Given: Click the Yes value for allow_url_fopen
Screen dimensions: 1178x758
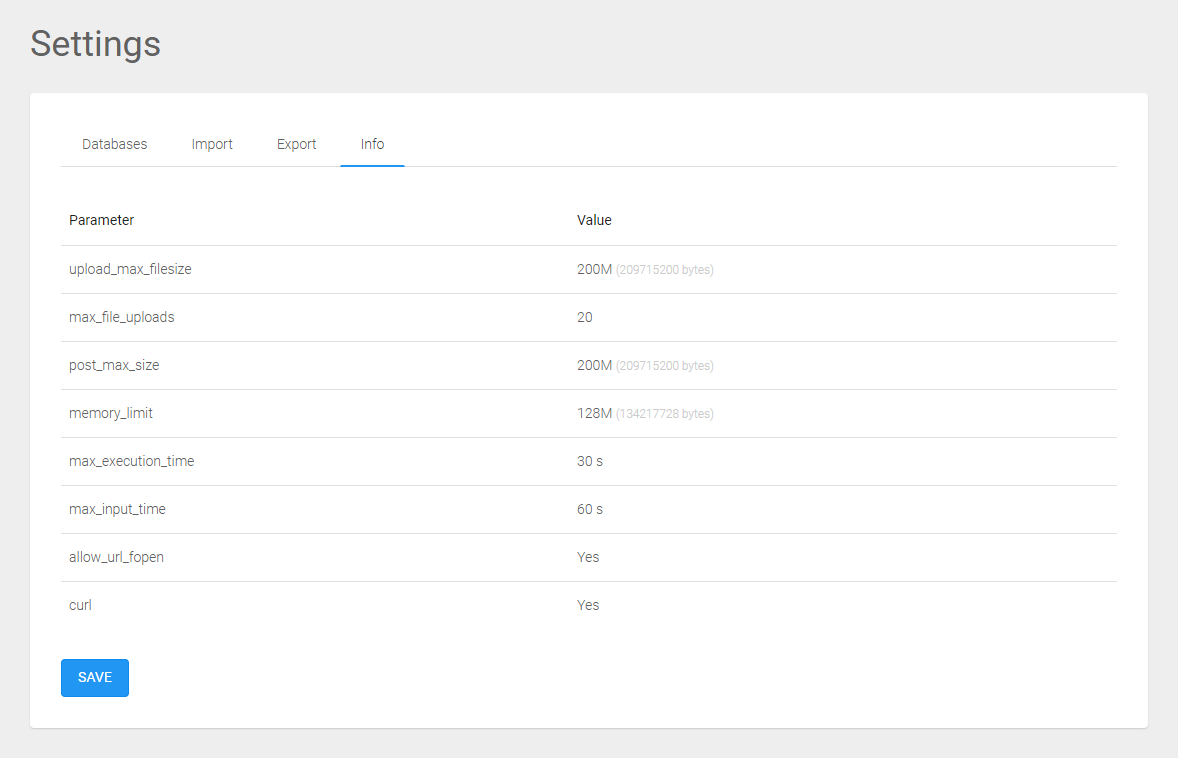Looking at the screenshot, I should tap(588, 557).
